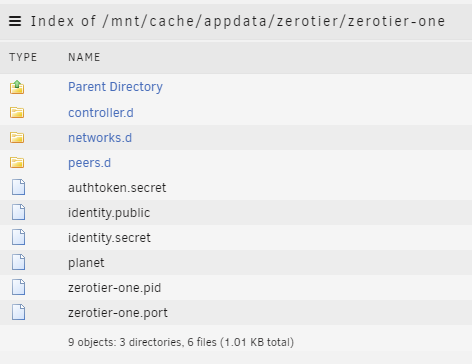Click the zerotier-one.port file icon
472x364 pixels.
coord(18,312)
